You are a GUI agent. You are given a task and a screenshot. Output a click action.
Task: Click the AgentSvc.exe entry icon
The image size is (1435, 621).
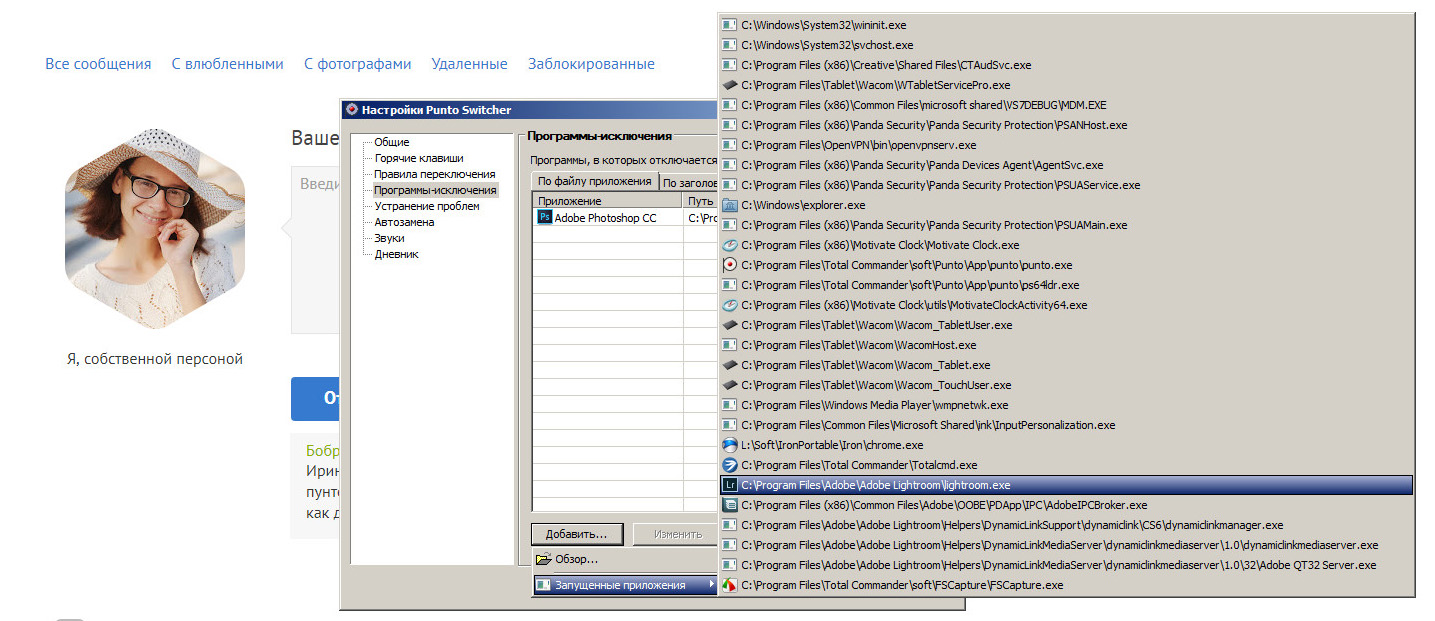click(729, 165)
